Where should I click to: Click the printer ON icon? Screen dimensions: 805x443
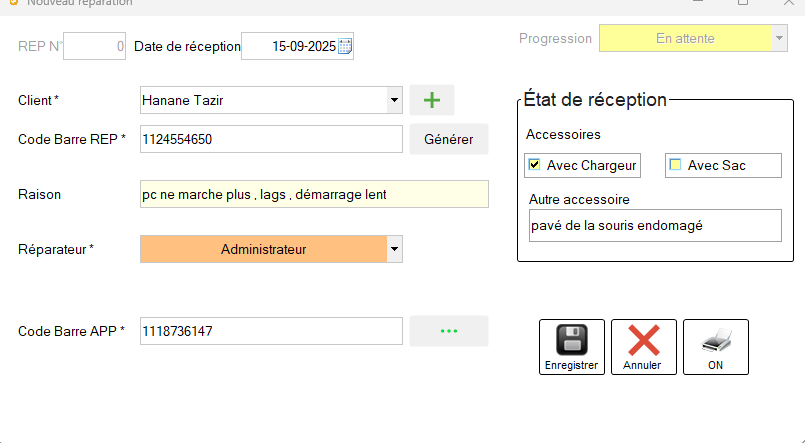[x=715, y=340]
